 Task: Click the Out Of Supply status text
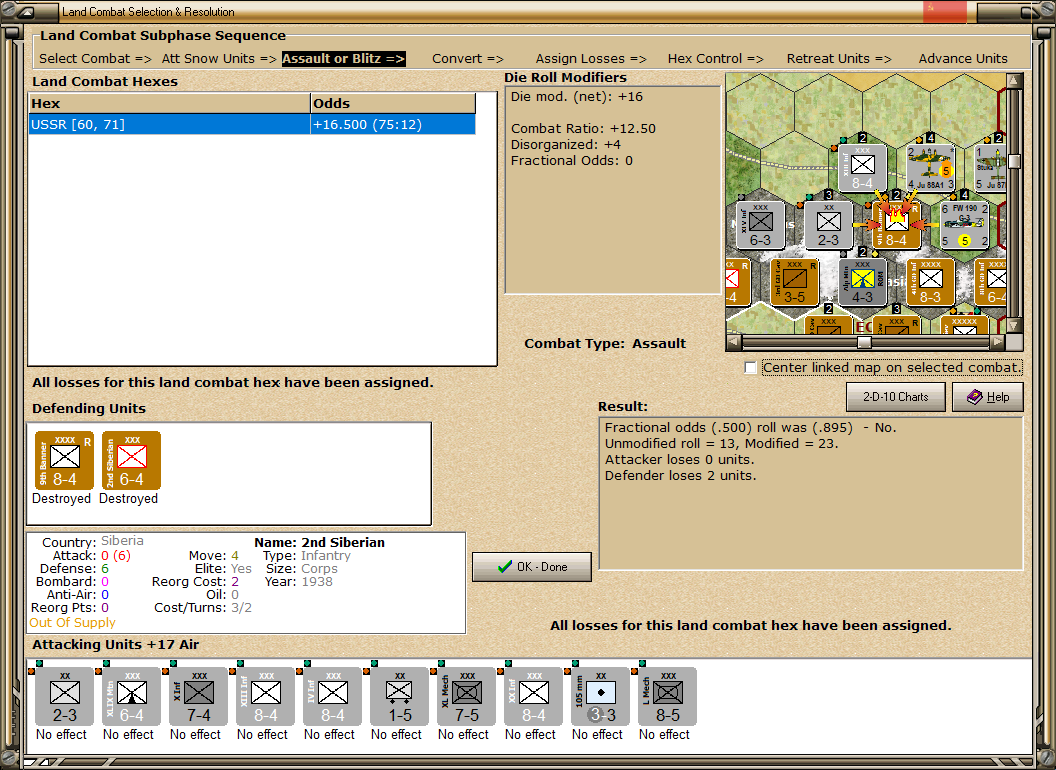coord(72,622)
